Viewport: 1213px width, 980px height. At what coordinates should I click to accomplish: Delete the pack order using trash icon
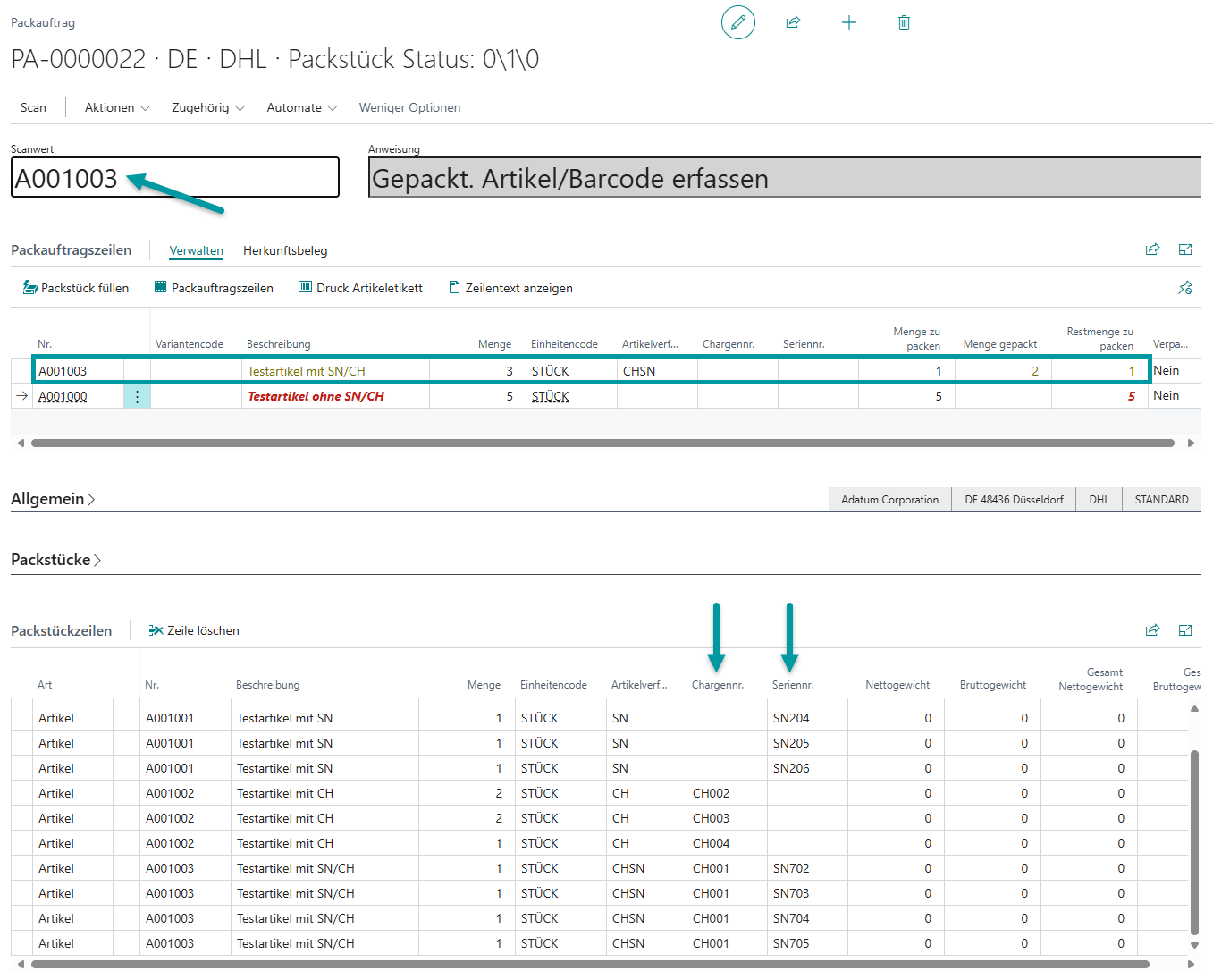904,22
